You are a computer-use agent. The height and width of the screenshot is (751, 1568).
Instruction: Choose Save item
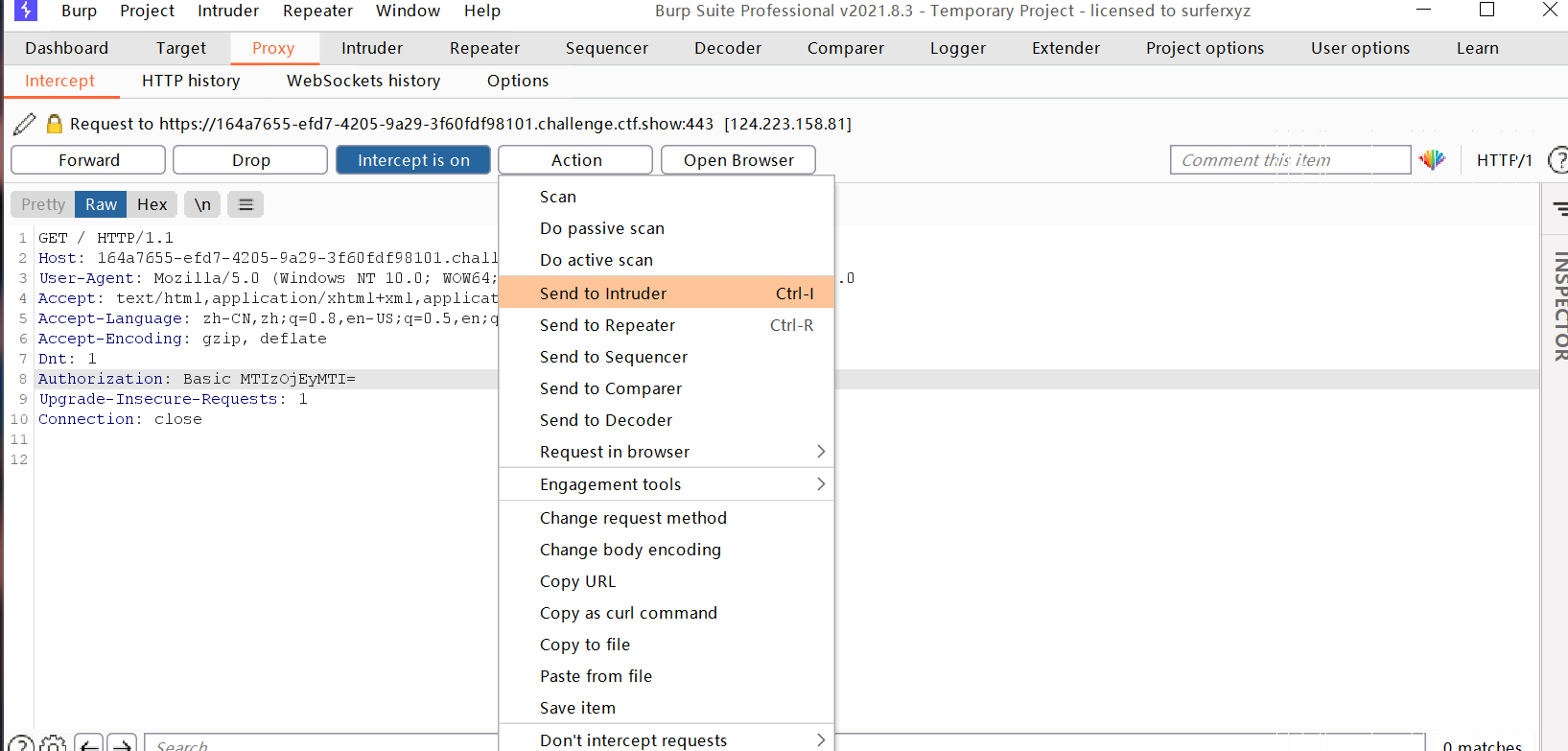coord(667,708)
